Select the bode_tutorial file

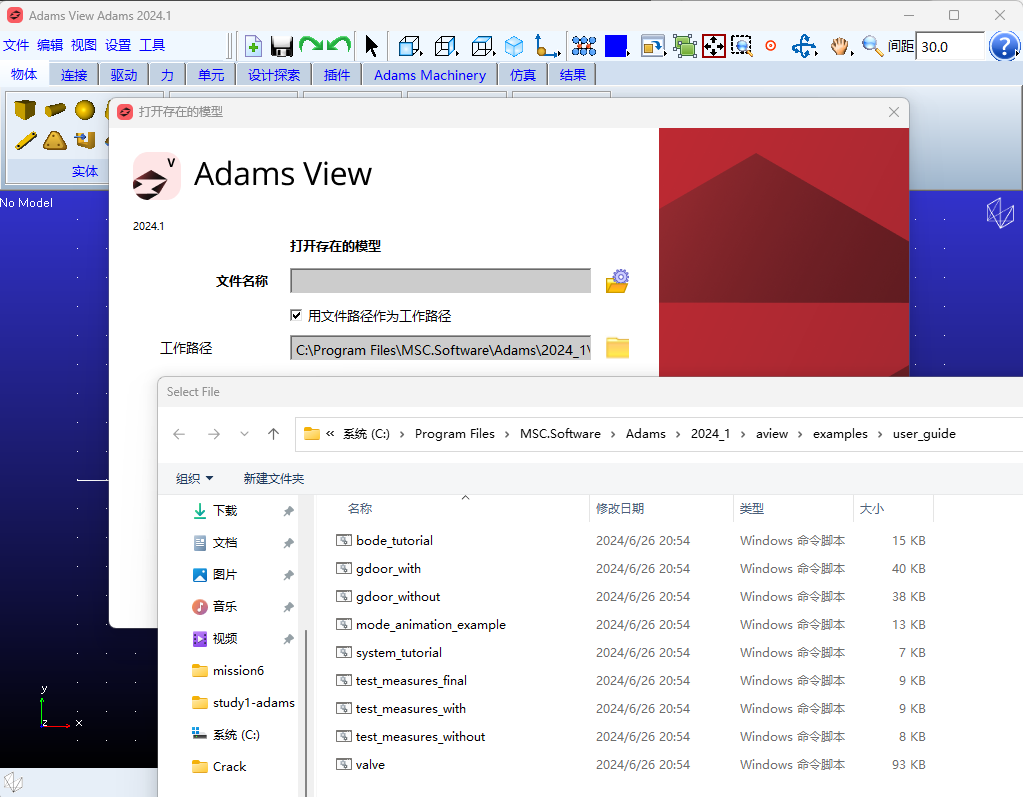(394, 541)
